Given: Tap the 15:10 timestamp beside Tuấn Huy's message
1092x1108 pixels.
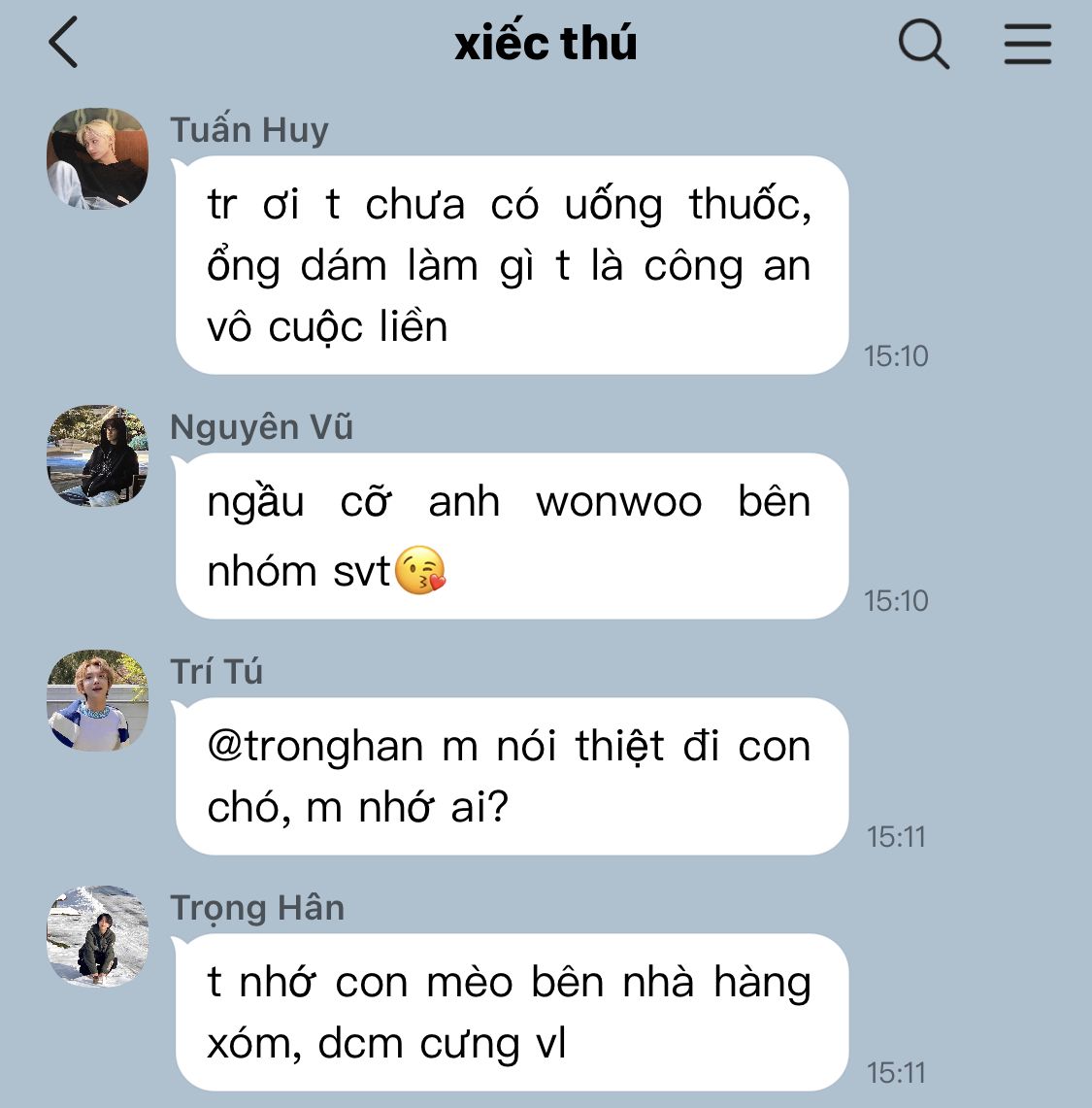Looking at the screenshot, I should click(x=896, y=356).
